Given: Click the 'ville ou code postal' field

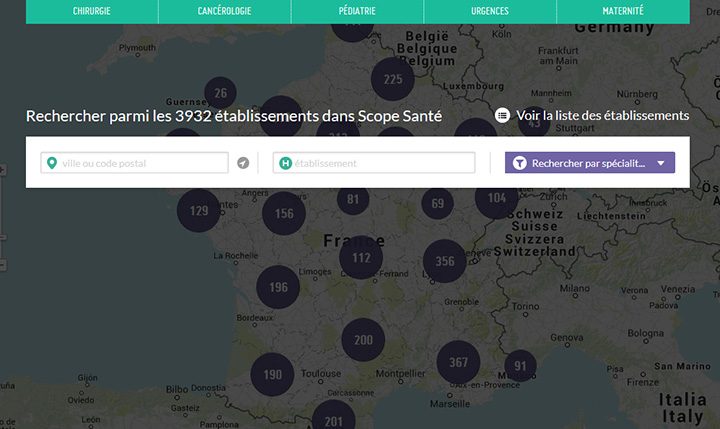Looking at the screenshot, I should click(135, 163).
